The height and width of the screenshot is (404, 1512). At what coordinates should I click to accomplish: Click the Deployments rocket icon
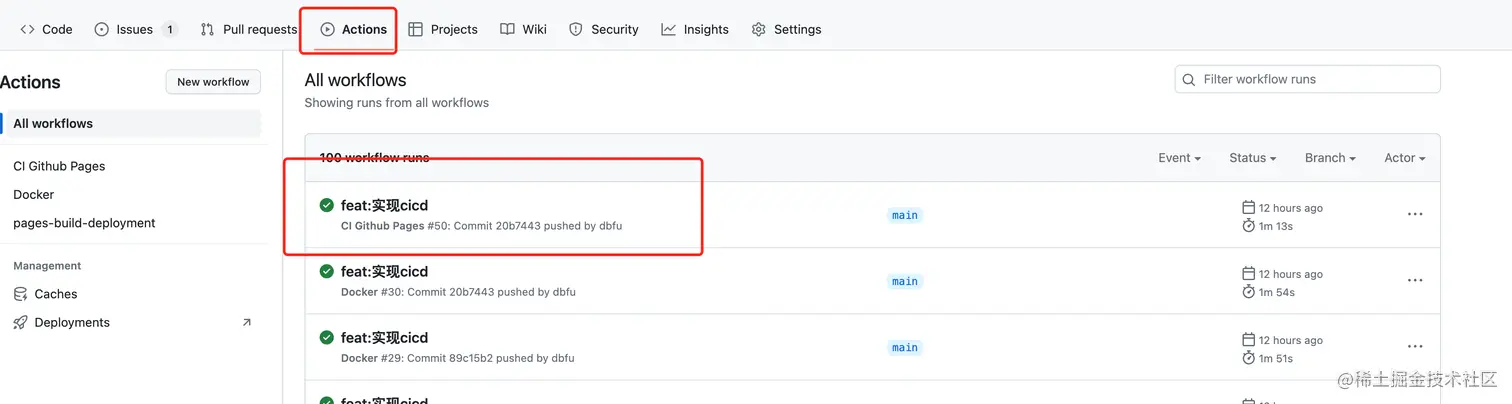coord(20,322)
